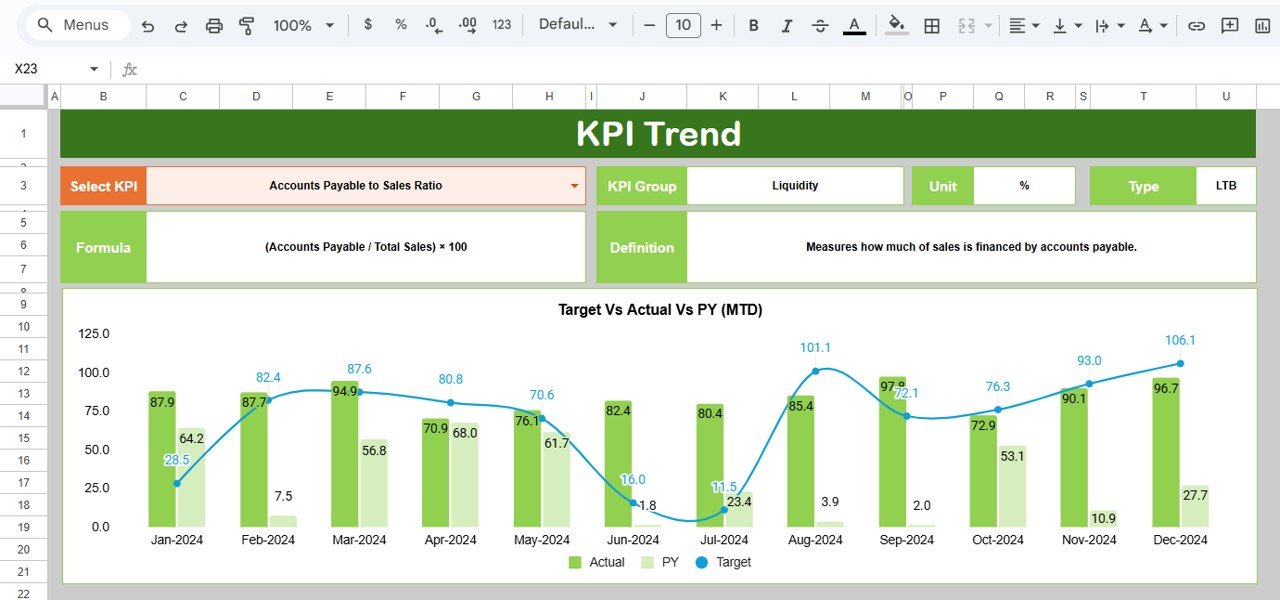The image size is (1280, 600).
Task: Redo the last action
Action: pyautogui.click(x=181, y=25)
